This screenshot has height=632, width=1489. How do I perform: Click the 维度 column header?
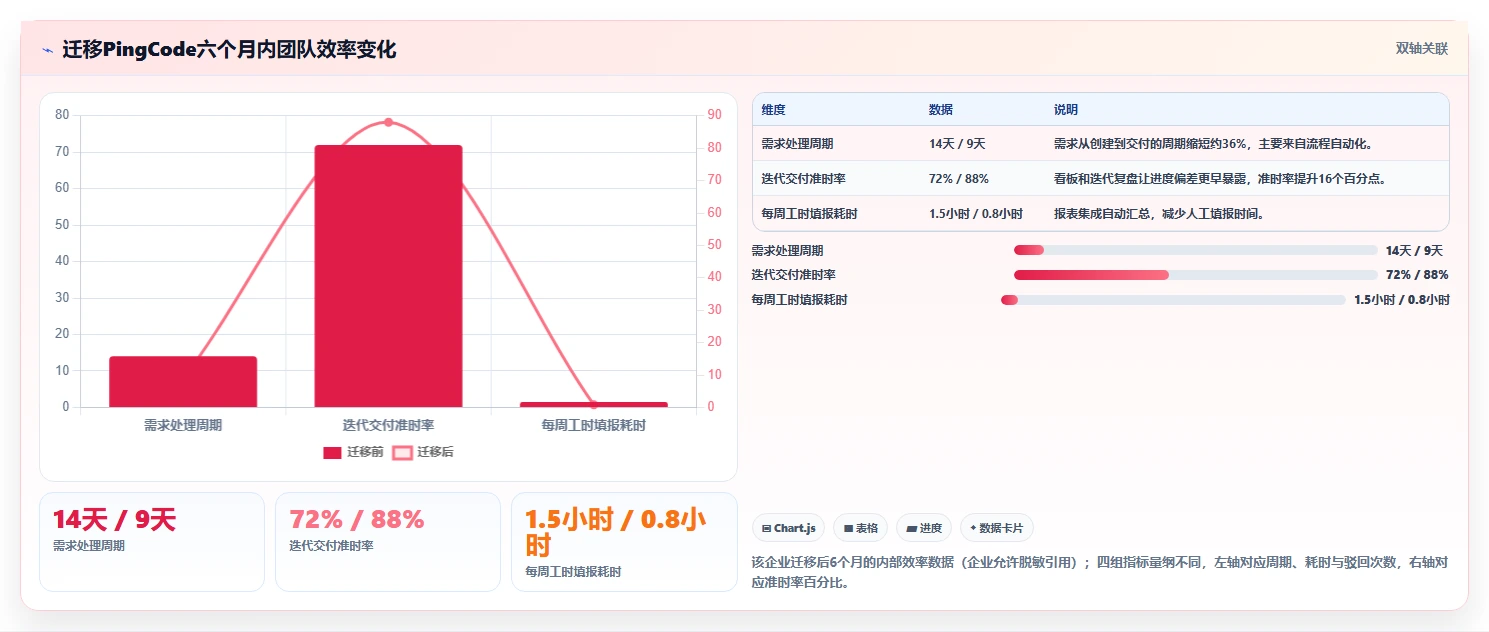point(773,110)
